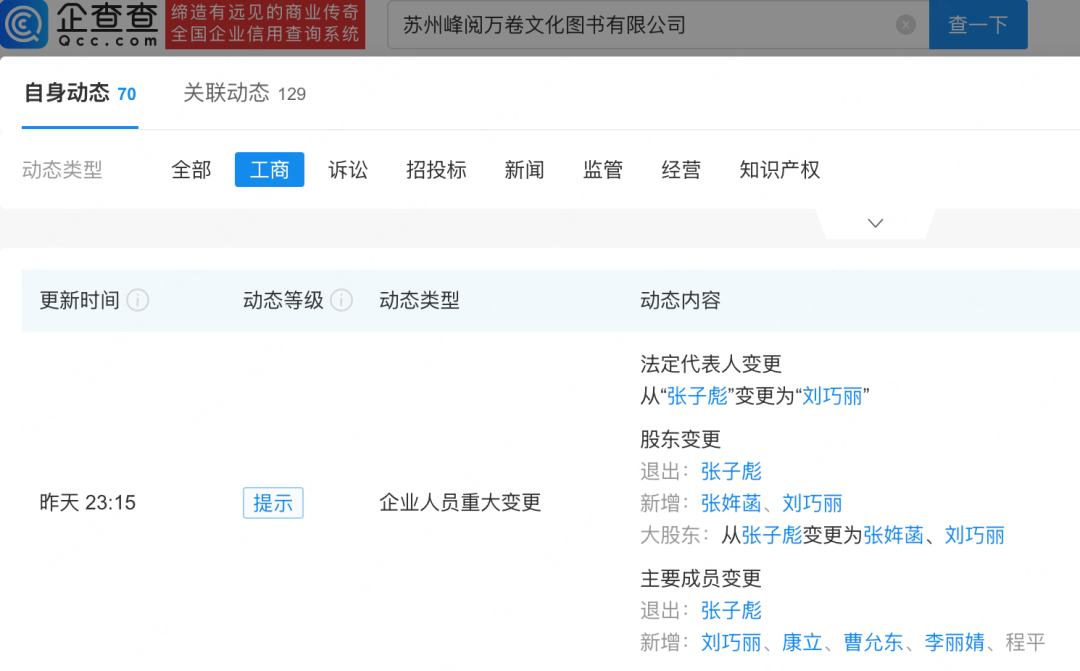Open 李丽婧 link under 主要成员变更
1080x671 pixels.
click(x=955, y=643)
